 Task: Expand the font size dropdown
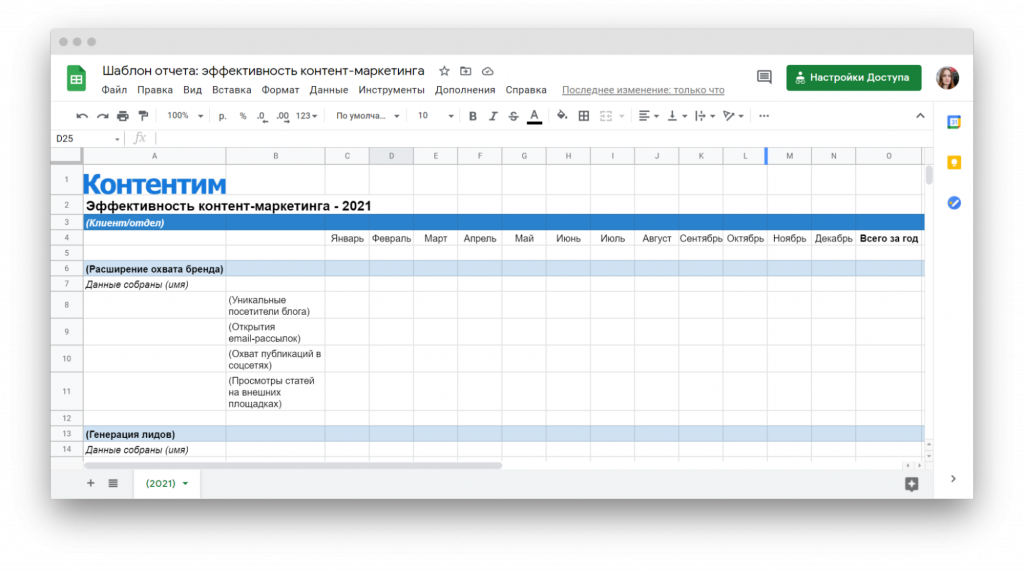pyautogui.click(x=452, y=116)
